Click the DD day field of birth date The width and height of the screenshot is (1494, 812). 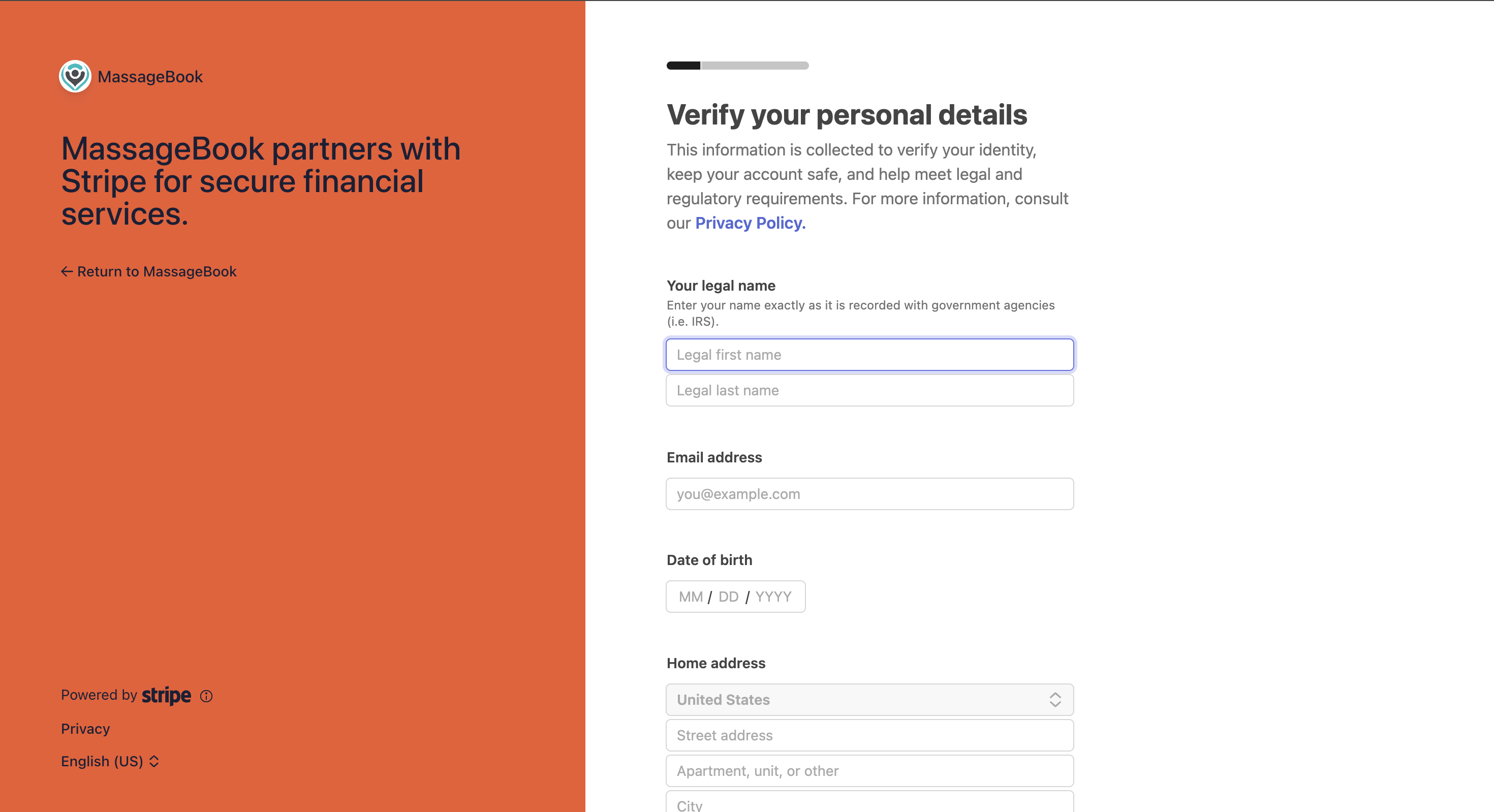click(x=728, y=597)
